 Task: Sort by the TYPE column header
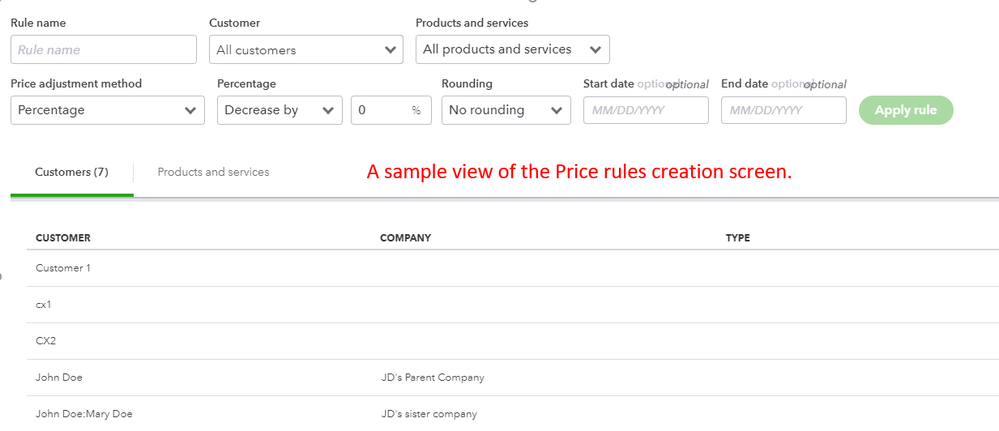coord(738,238)
